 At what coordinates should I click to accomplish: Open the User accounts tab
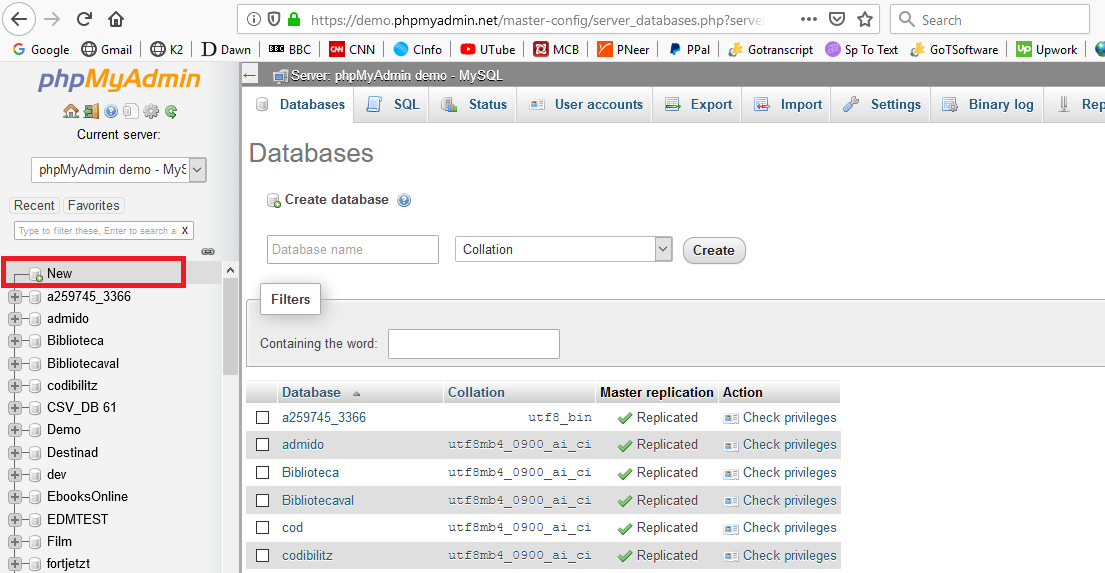click(586, 104)
